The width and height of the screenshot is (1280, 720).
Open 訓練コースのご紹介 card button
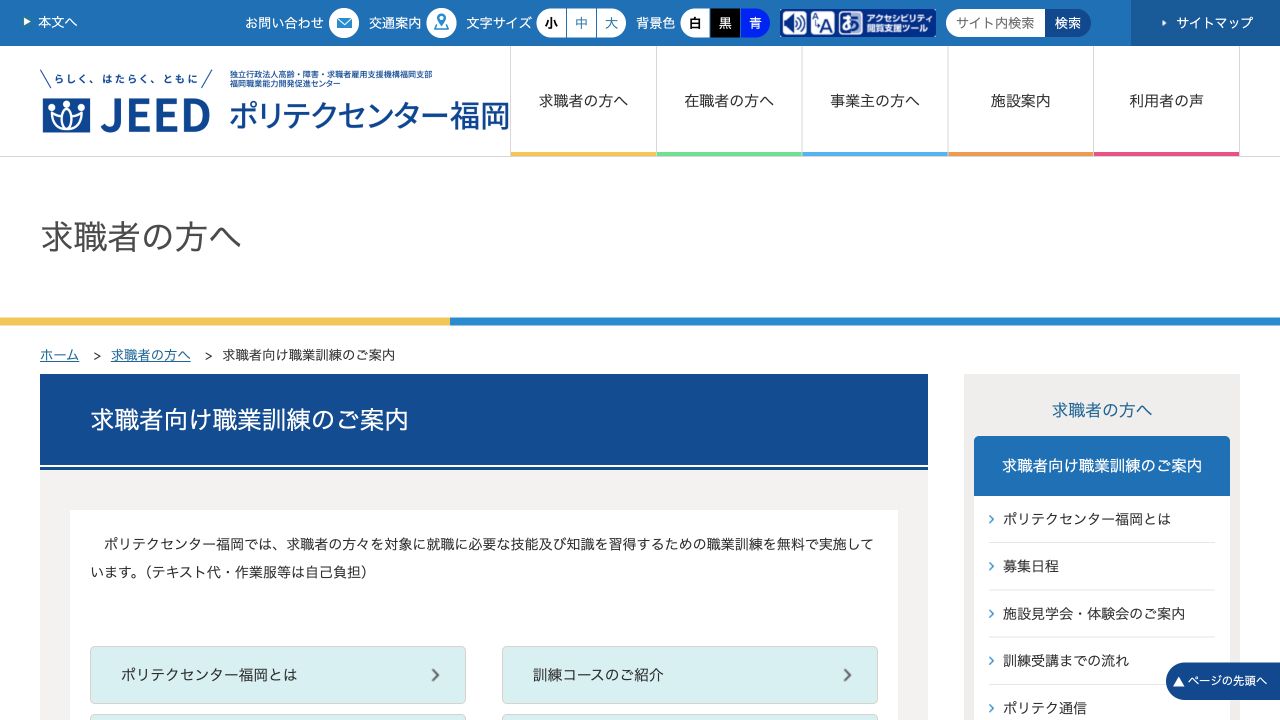click(690, 675)
